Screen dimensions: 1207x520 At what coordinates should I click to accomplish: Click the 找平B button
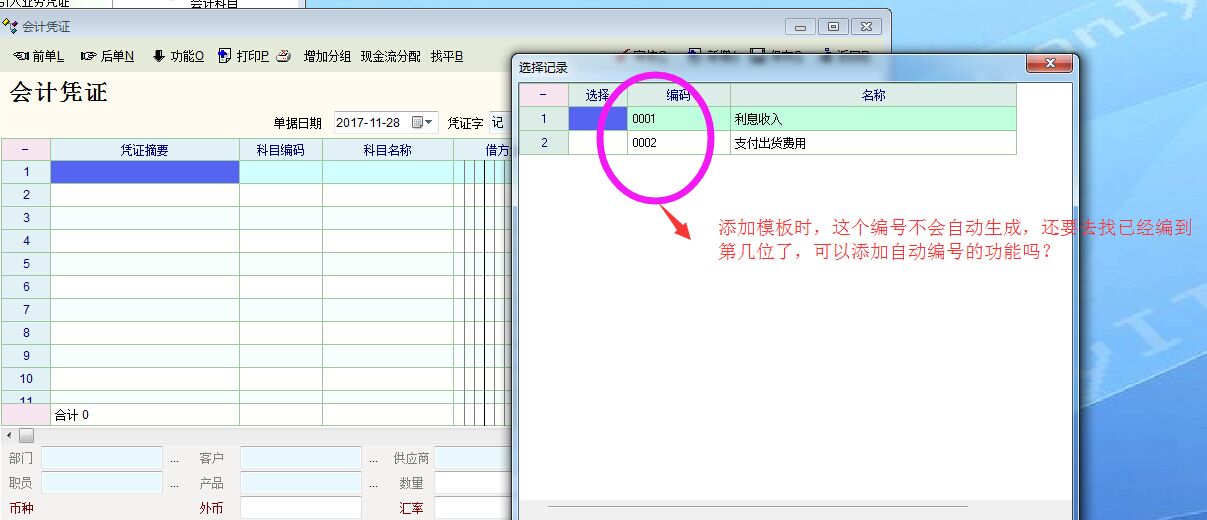[x=446, y=56]
